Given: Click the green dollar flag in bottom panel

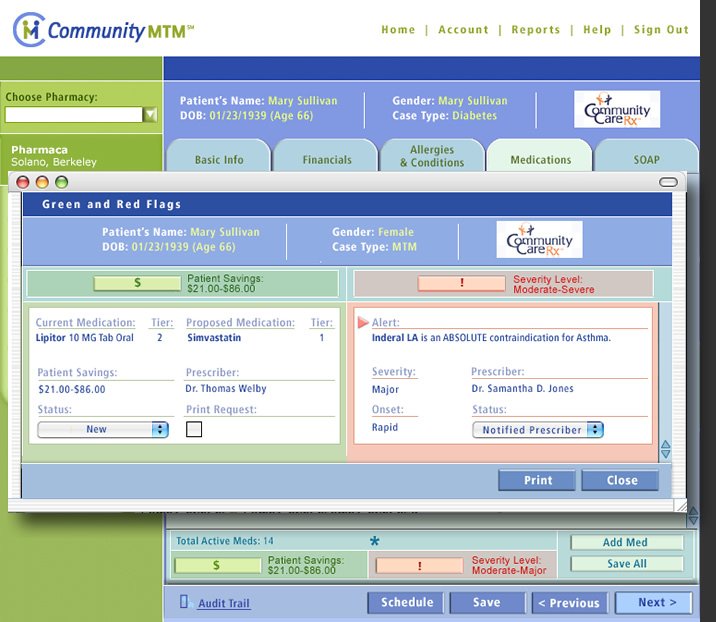Looking at the screenshot, I should pos(215,565).
